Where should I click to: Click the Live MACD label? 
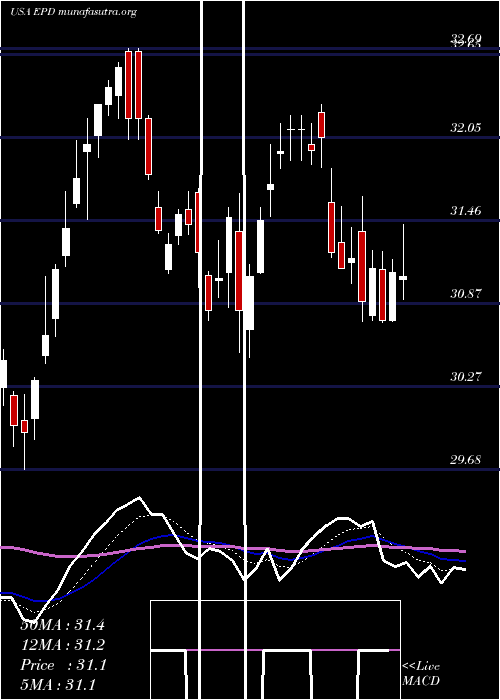[x=421, y=674]
